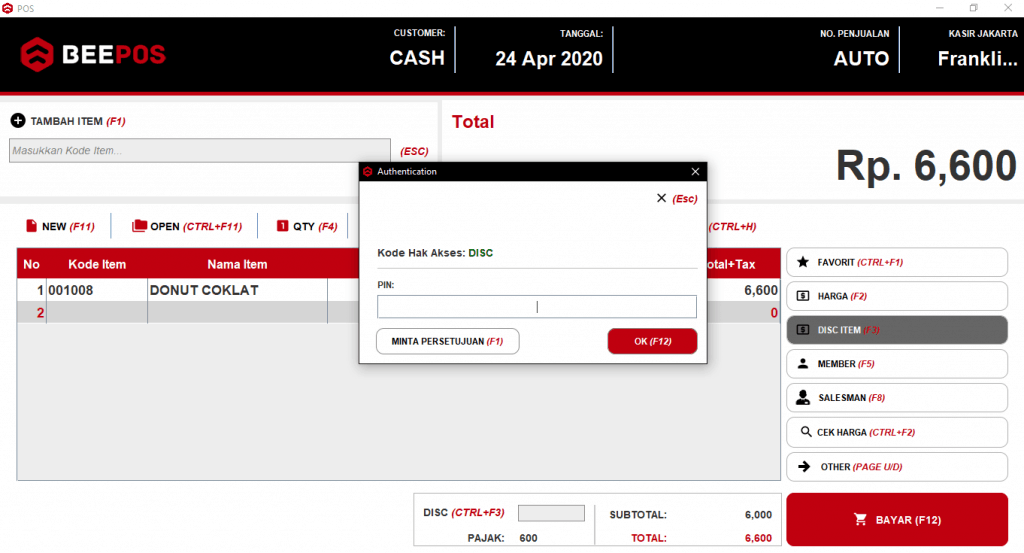This screenshot has height=553, width=1024.
Task: Click HARGA (F2) button
Action: (x=897, y=296)
